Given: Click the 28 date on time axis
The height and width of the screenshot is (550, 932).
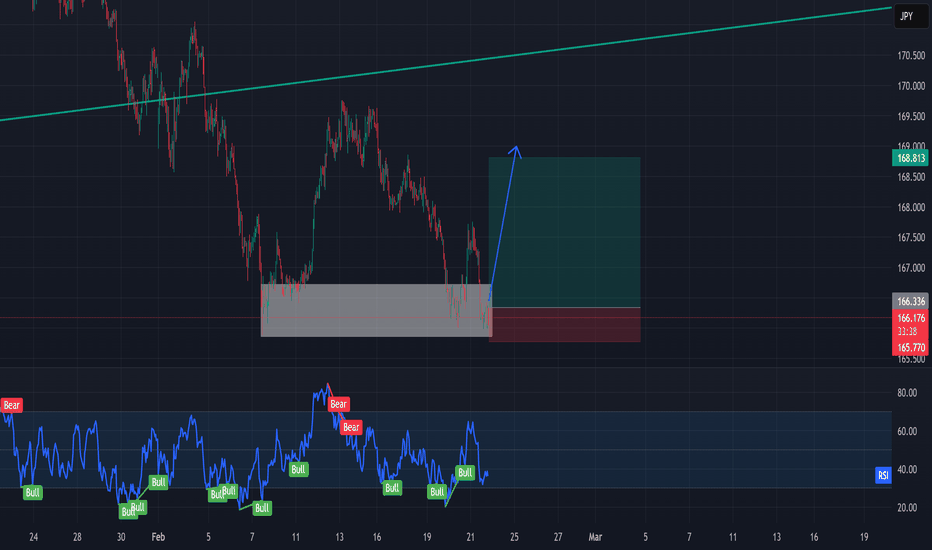Looking at the screenshot, I should click(77, 537).
